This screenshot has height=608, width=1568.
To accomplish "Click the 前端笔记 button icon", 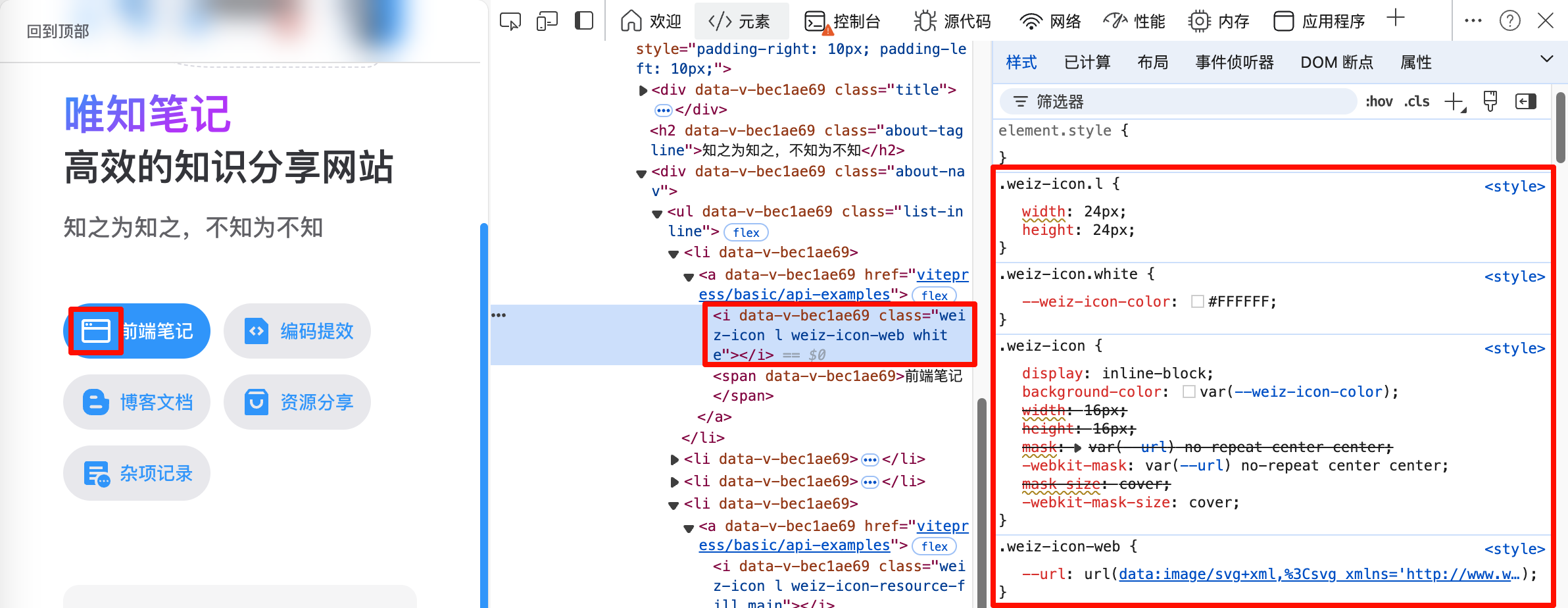I will (x=95, y=331).
